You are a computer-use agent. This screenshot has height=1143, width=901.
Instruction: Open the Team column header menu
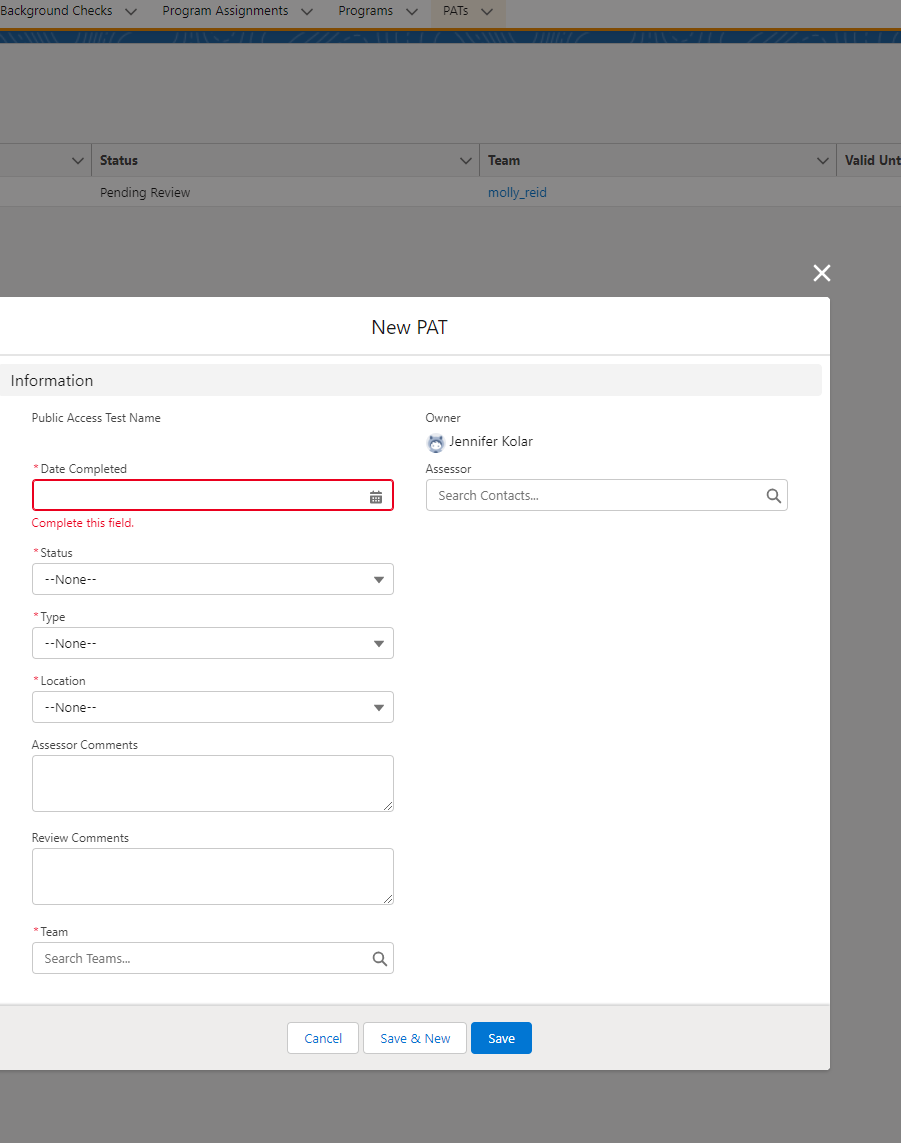coord(822,160)
